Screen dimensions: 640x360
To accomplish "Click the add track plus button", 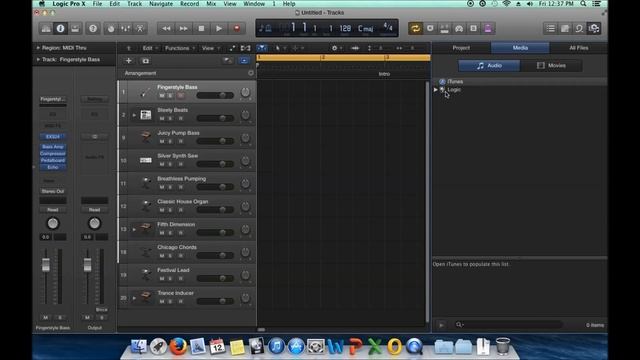I will pos(129,60).
